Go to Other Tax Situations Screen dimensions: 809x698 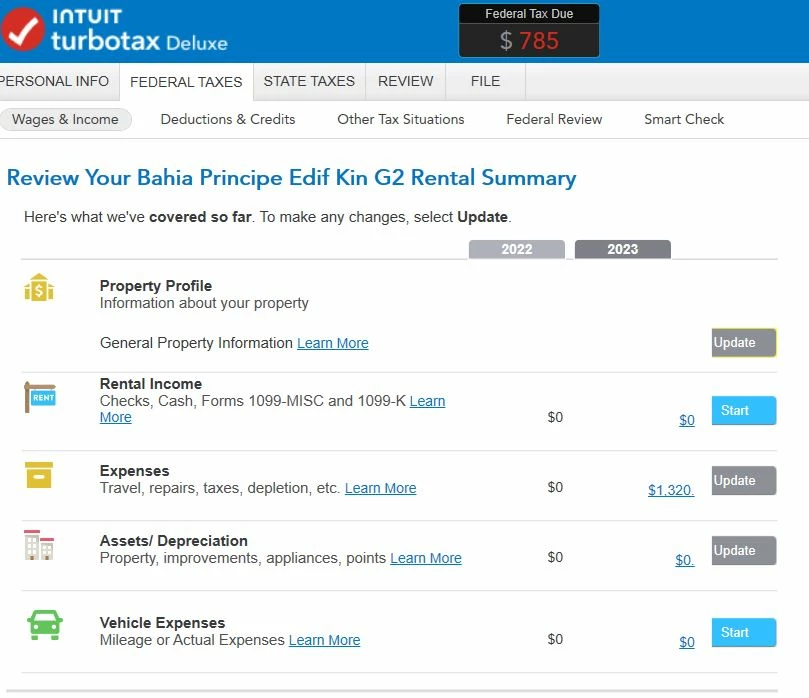(x=401, y=119)
